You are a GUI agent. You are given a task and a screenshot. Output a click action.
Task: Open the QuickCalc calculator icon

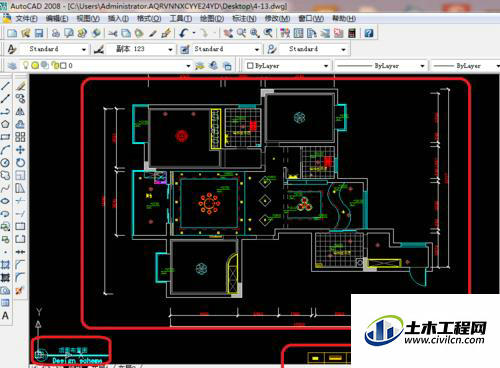[352, 33]
